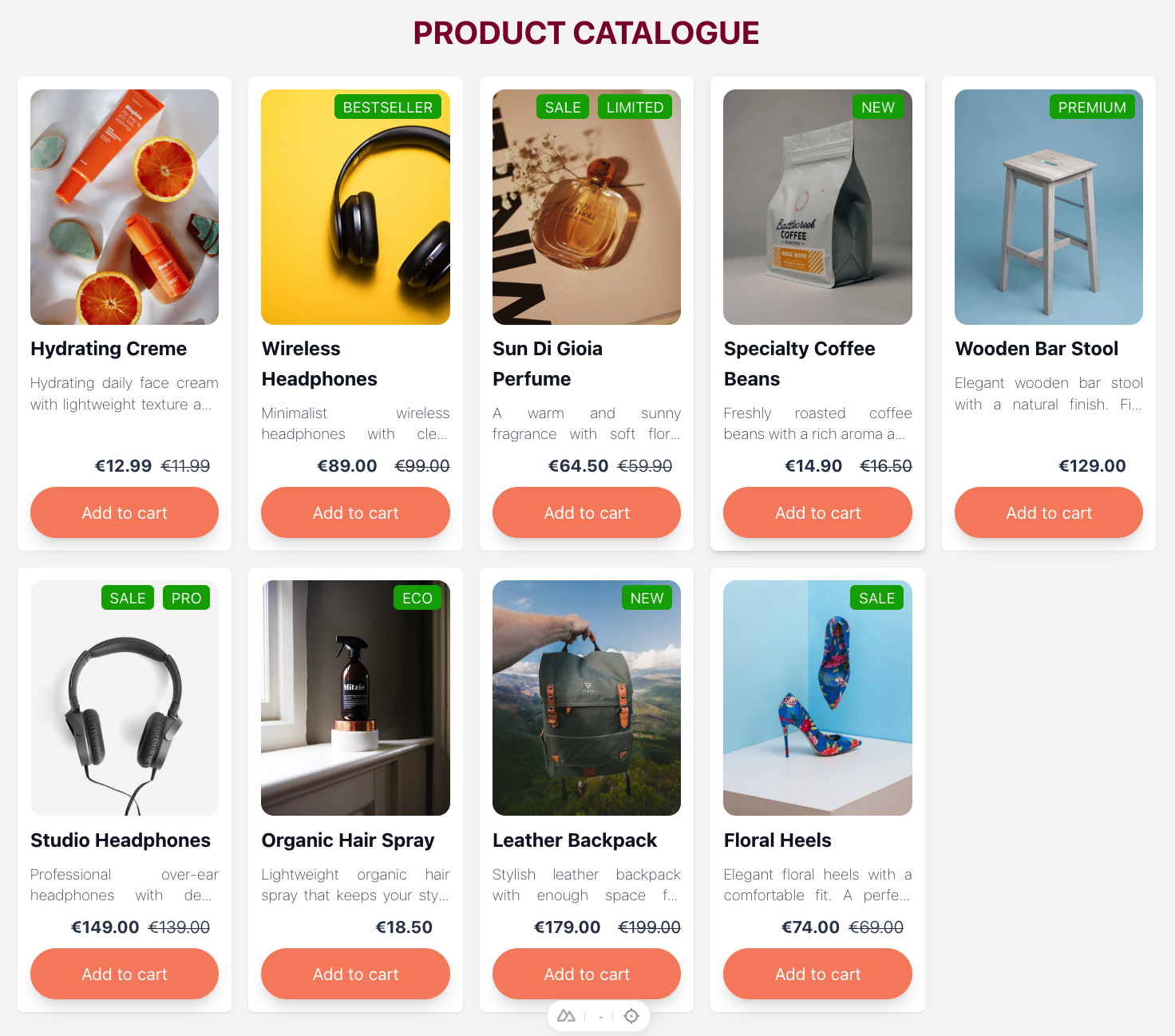Select the LIMITED badge on the perfume card
This screenshot has height=1036, width=1175.
click(x=635, y=106)
